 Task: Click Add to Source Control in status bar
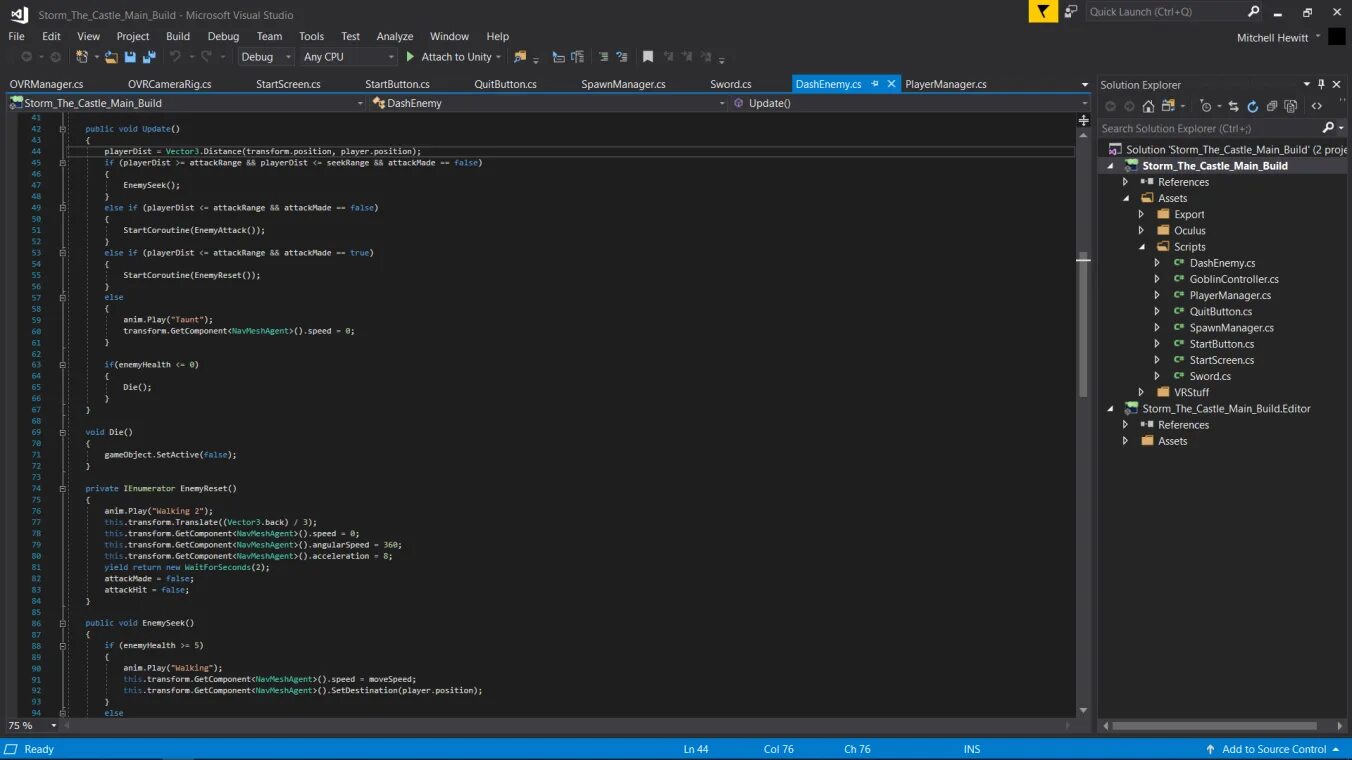pos(1274,749)
